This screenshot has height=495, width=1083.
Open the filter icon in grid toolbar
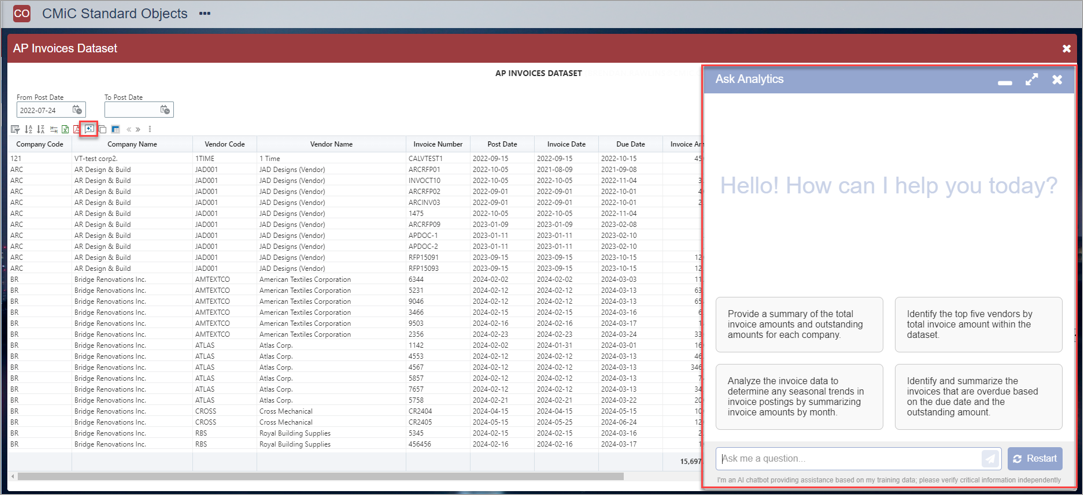tap(16, 128)
